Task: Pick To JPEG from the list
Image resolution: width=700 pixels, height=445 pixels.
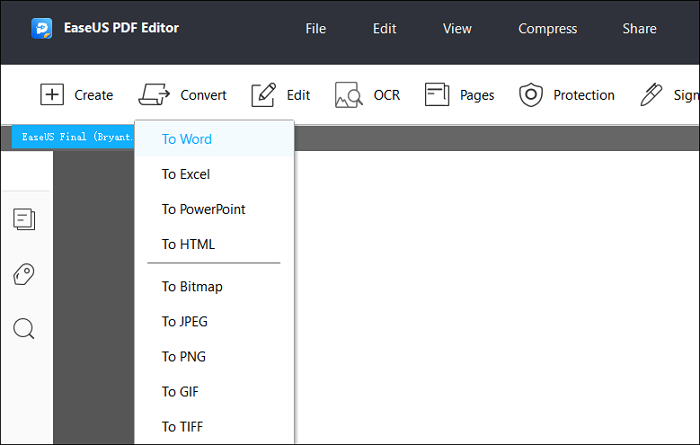Action: pos(185,322)
